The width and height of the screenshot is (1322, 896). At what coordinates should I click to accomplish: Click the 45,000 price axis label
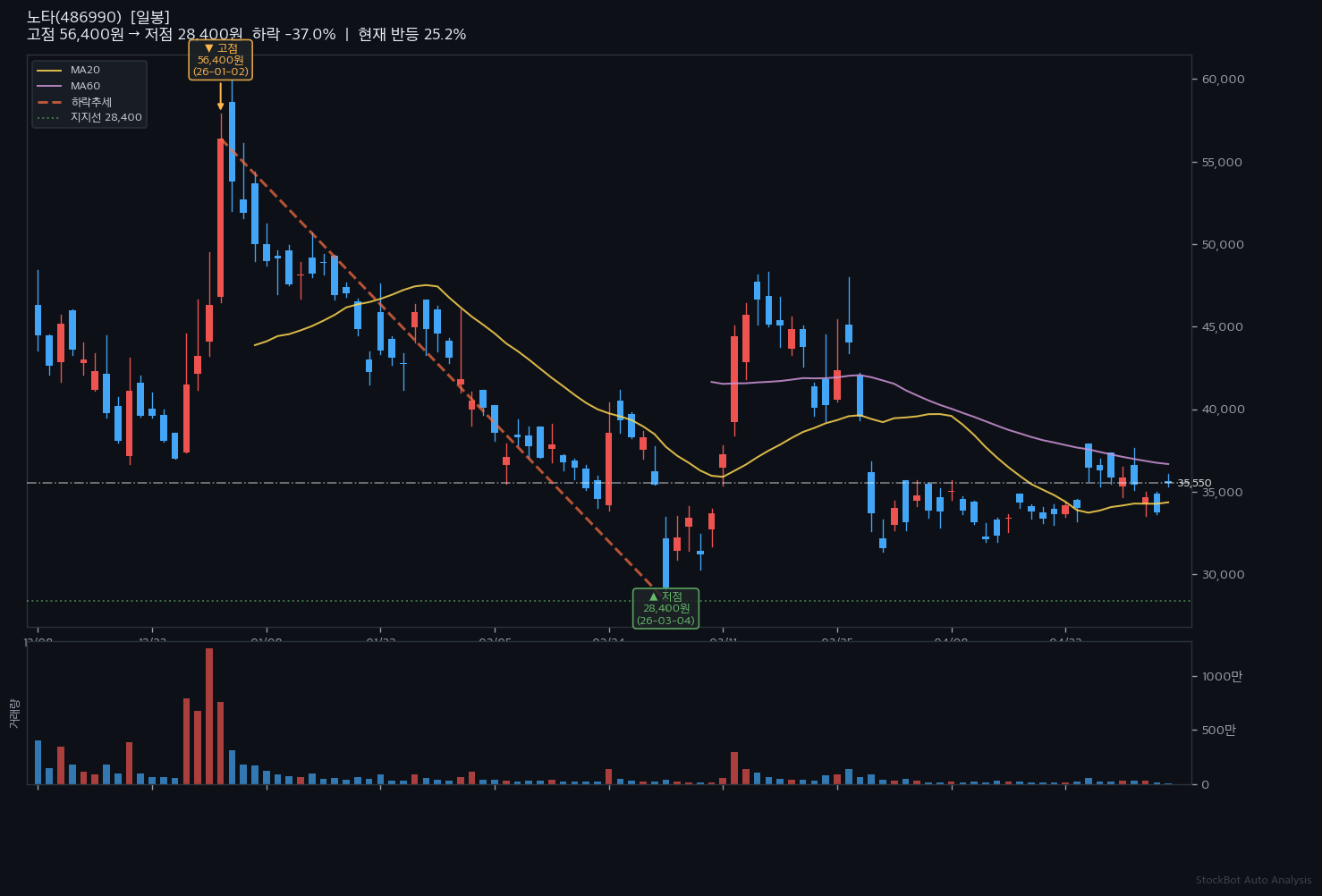(x=1223, y=327)
